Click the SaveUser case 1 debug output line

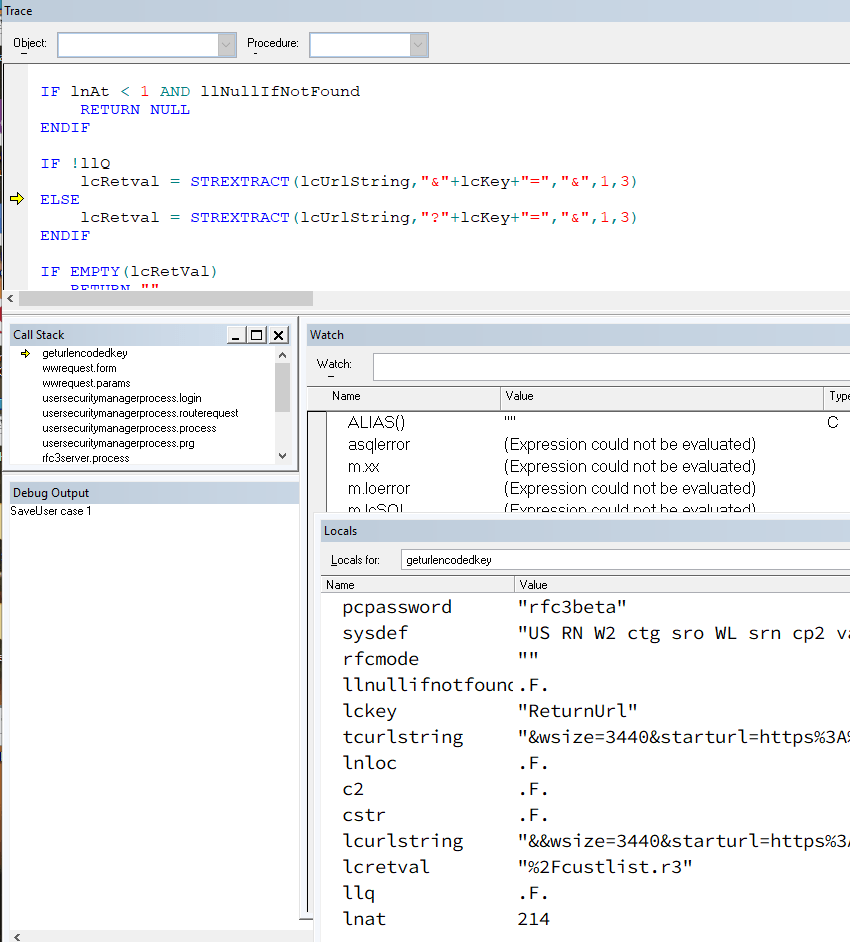click(x=51, y=511)
